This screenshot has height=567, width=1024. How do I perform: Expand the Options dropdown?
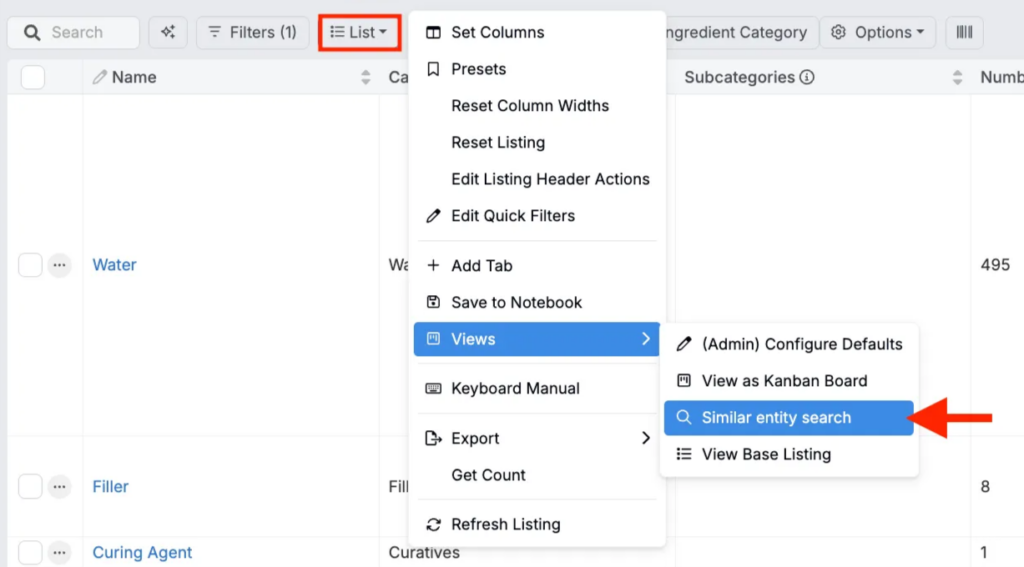878,33
